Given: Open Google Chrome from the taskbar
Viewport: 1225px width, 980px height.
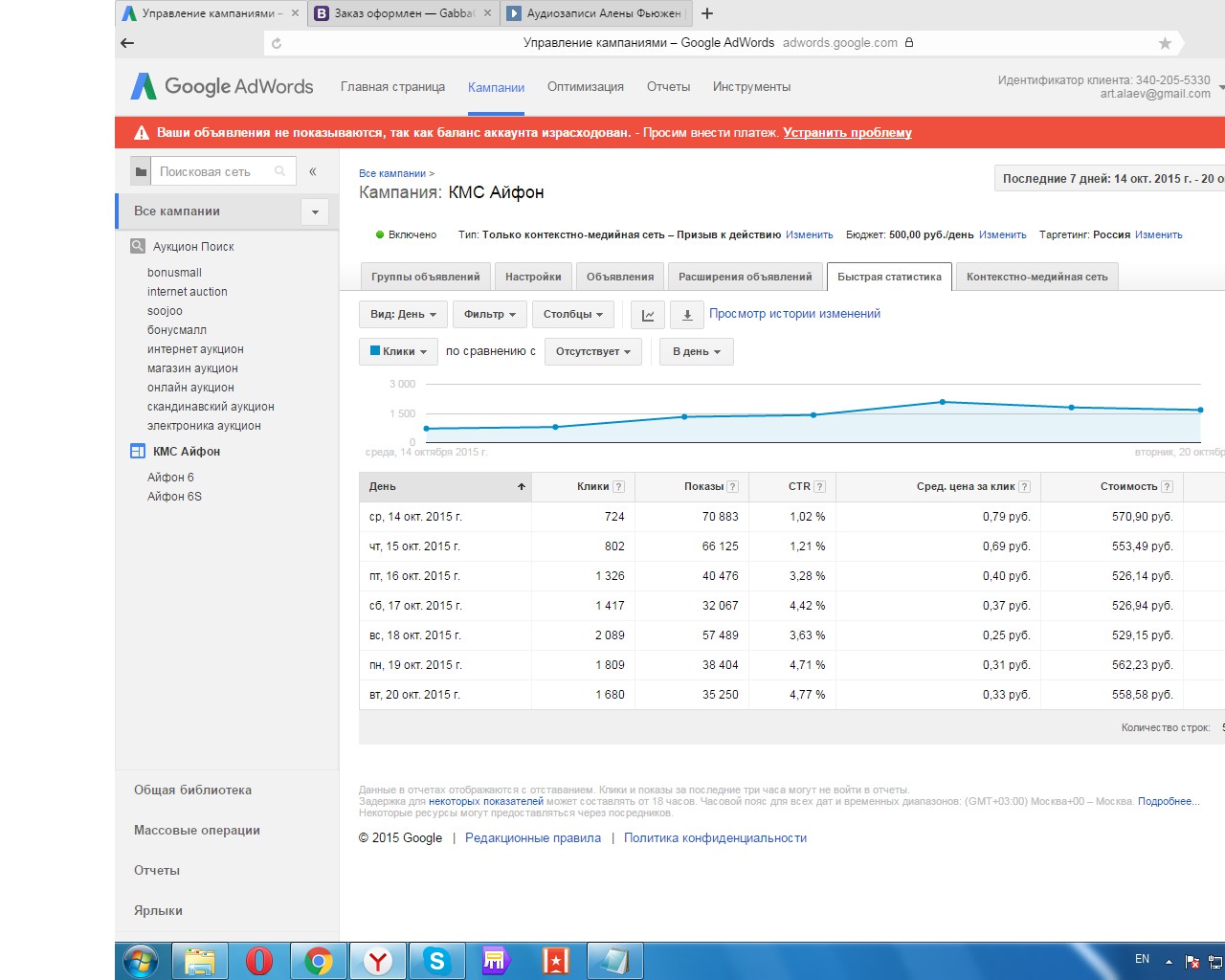Looking at the screenshot, I should click(319, 961).
